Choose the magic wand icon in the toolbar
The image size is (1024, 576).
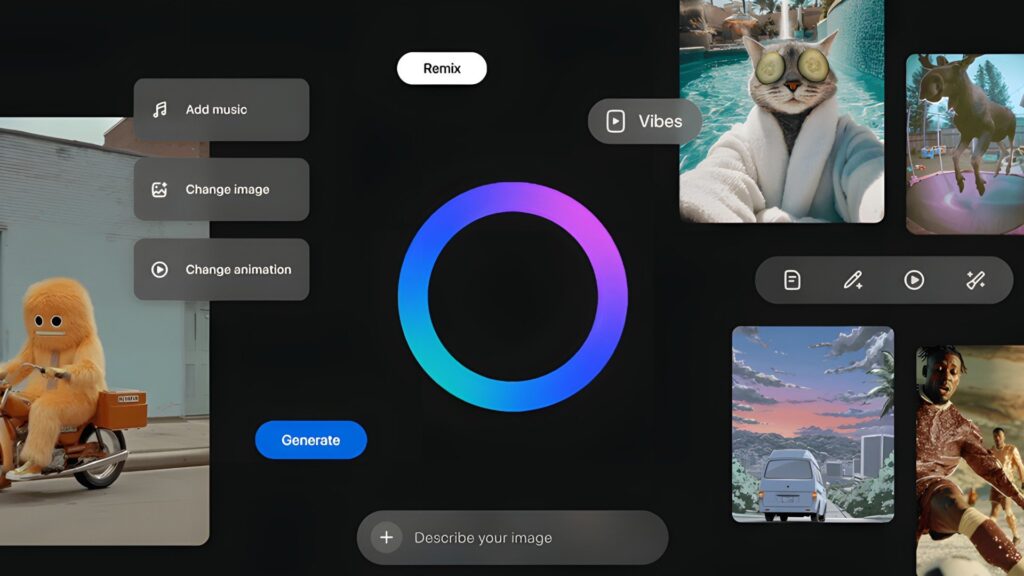click(x=975, y=280)
